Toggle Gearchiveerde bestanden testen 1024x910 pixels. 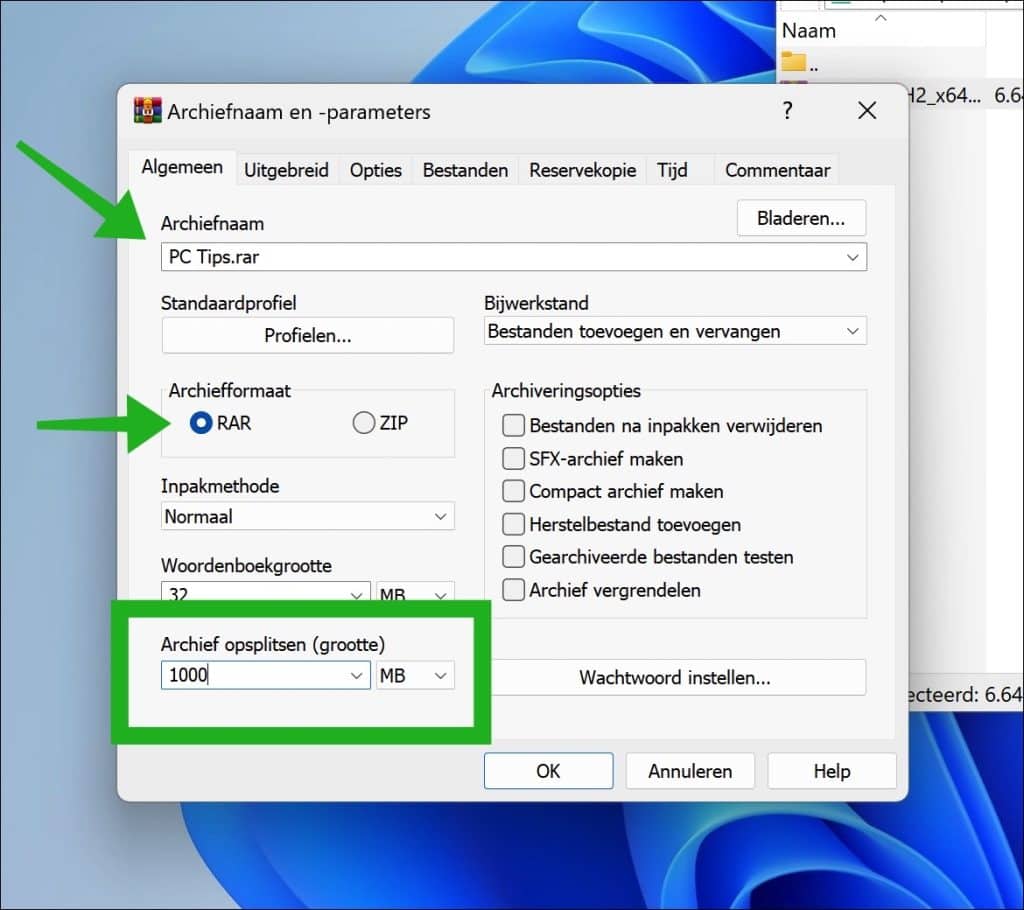click(x=513, y=557)
